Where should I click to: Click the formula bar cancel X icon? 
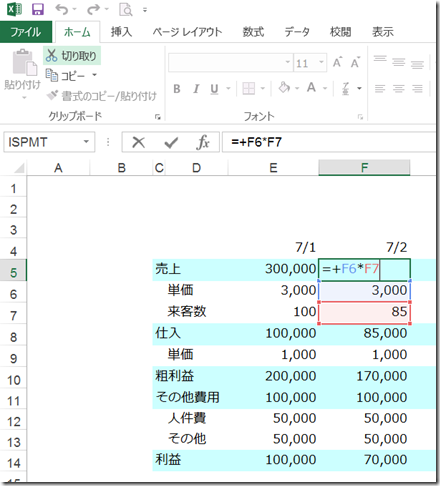[x=138, y=142]
